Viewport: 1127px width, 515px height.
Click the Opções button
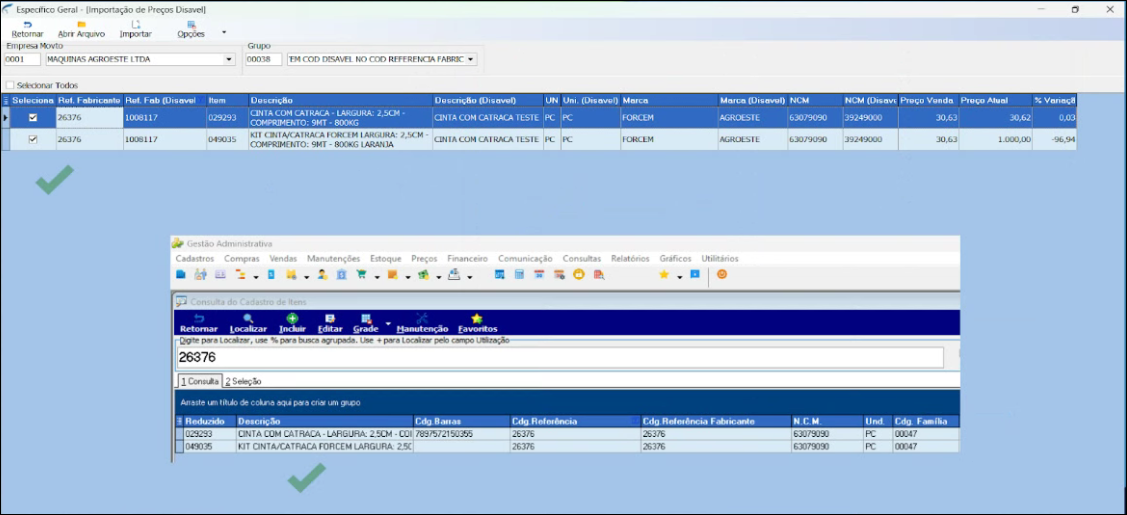click(191, 29)
